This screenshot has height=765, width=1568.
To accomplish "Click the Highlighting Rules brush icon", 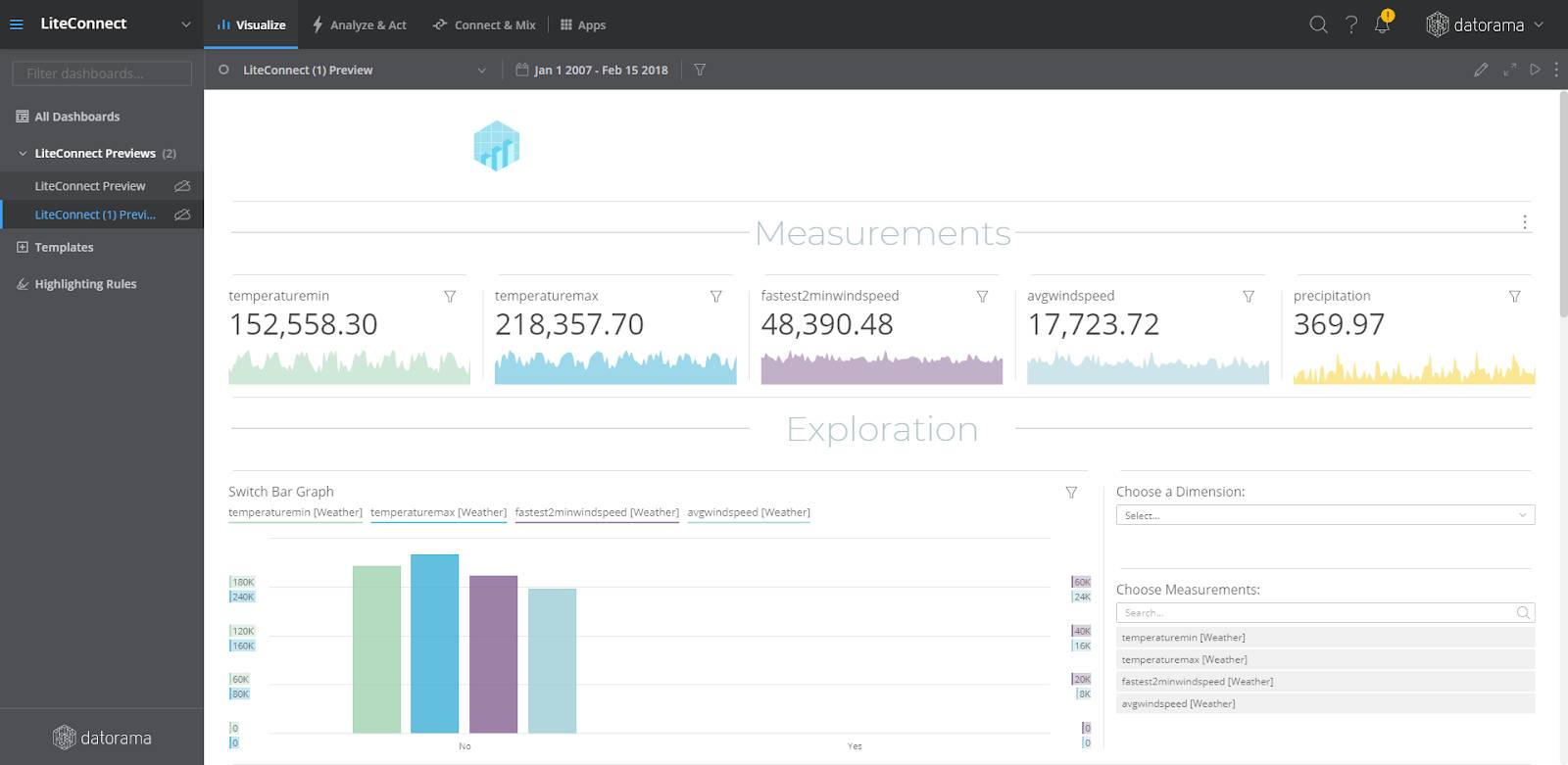I will pyautogui.click(x=23, y=284).
